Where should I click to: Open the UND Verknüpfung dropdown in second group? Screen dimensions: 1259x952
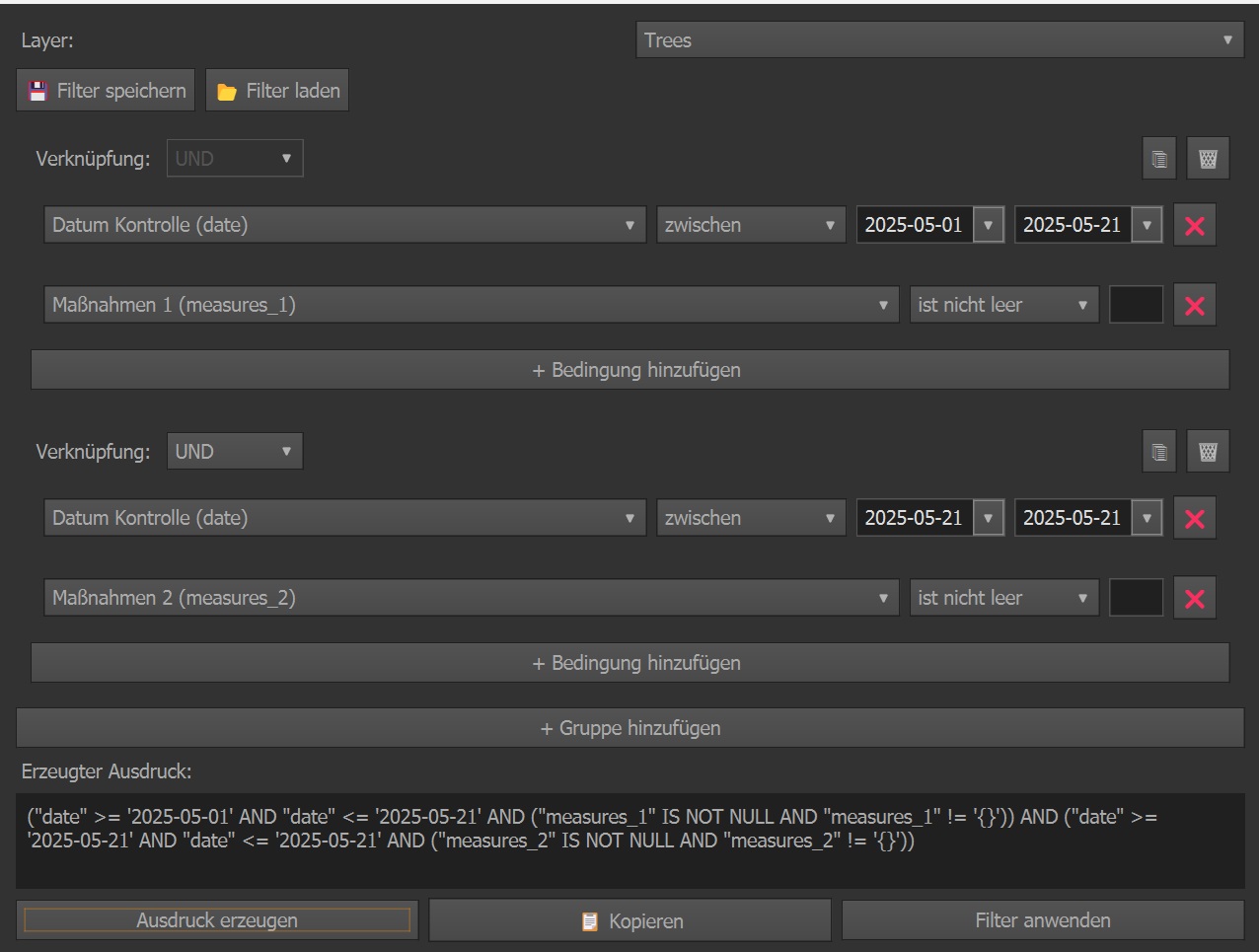pyautogui.click(x=234, y=451)
